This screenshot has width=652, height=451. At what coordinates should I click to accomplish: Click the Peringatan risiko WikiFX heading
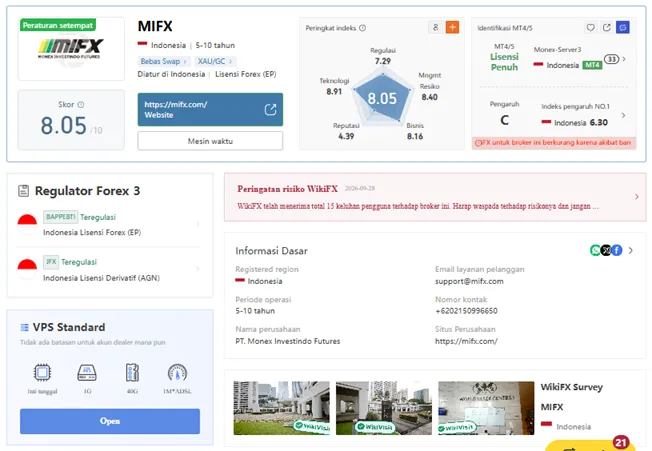pyautogui.click(x=287, y=189)
